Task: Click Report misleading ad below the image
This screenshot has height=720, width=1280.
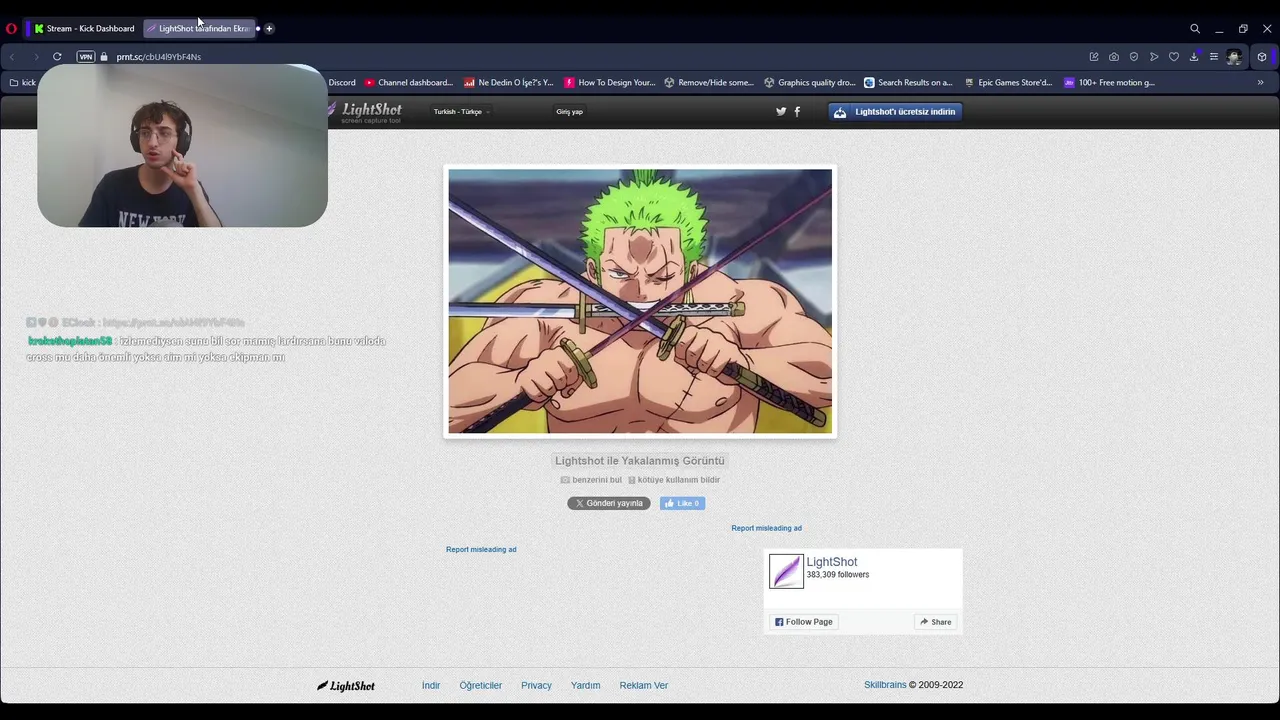Action: coord(481,549)
